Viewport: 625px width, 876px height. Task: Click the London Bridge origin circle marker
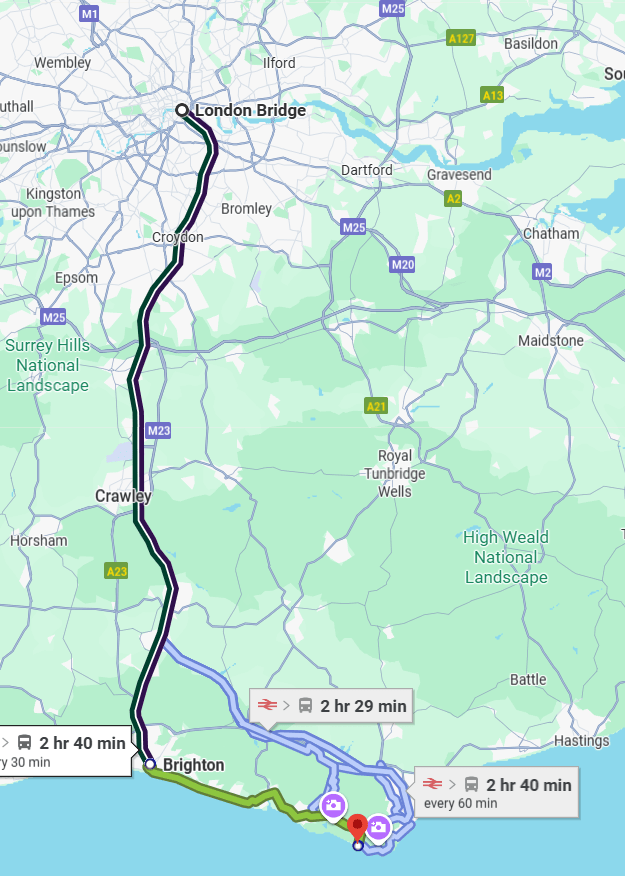(182, 110)
